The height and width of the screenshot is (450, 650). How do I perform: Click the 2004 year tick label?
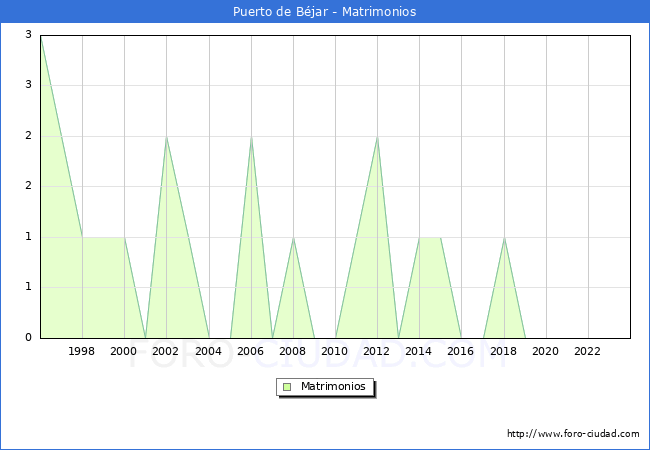[x=208, y=351]
